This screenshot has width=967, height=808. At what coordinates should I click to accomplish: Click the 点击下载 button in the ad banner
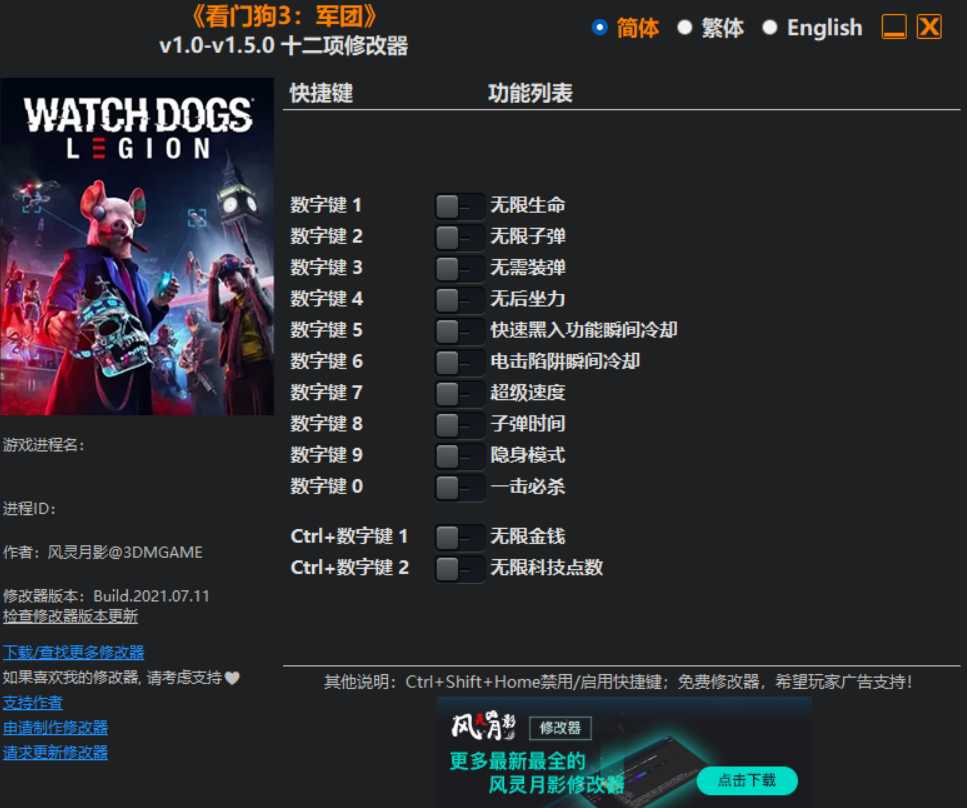click(747, 780)
